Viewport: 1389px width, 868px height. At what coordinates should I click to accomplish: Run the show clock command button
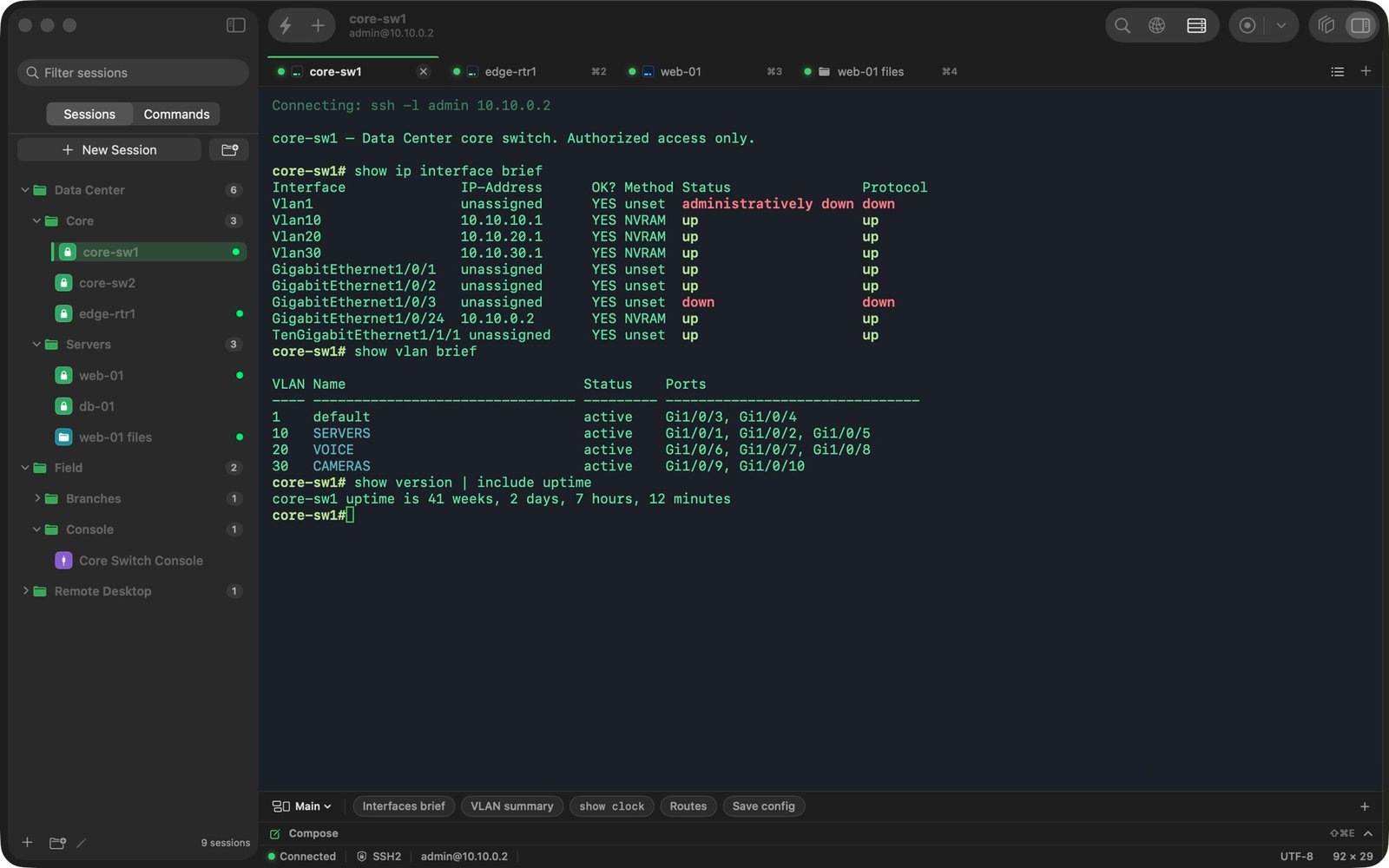(x=612, y=806)
